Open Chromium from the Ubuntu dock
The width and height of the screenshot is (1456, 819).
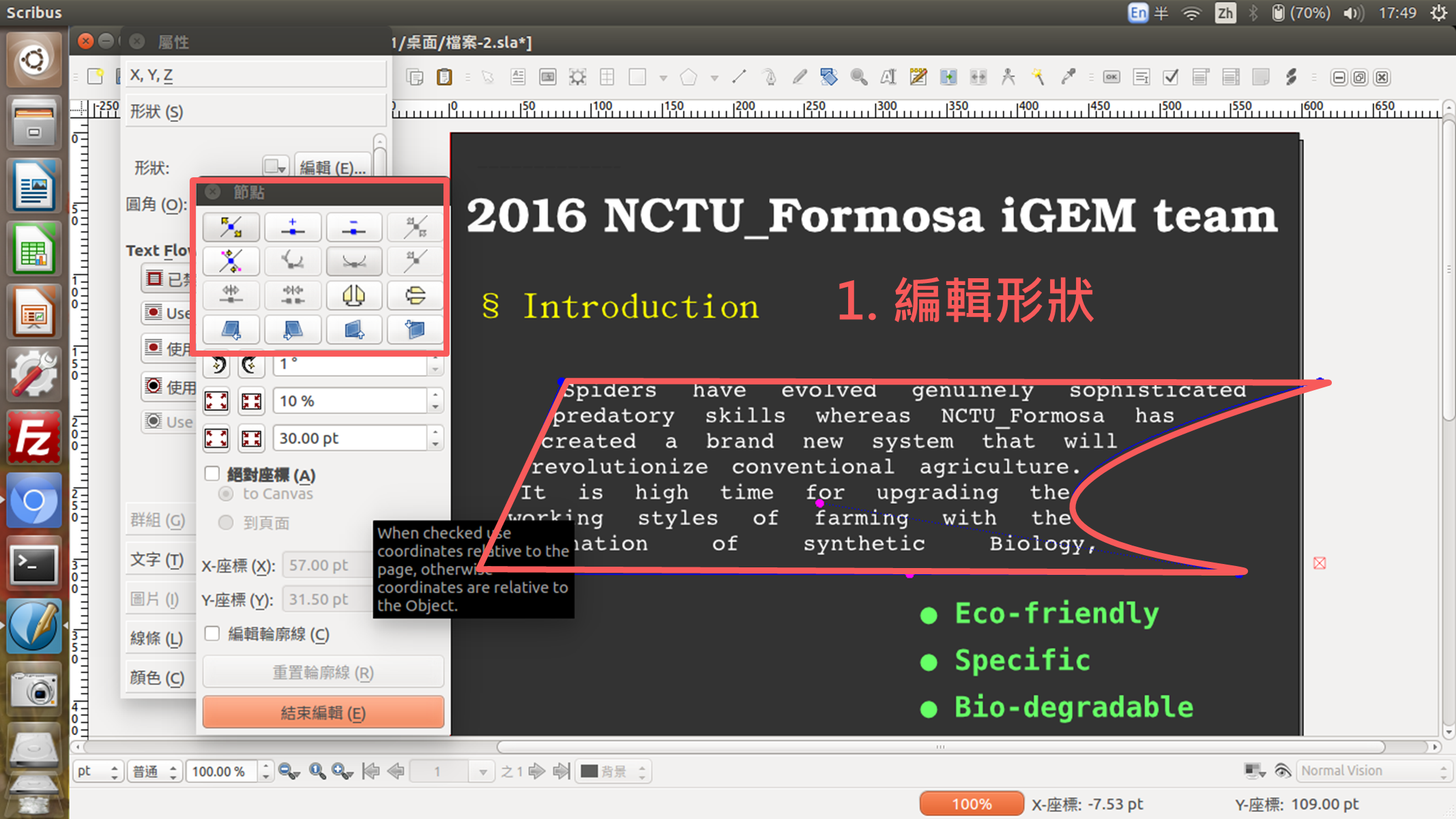[33, 501]
